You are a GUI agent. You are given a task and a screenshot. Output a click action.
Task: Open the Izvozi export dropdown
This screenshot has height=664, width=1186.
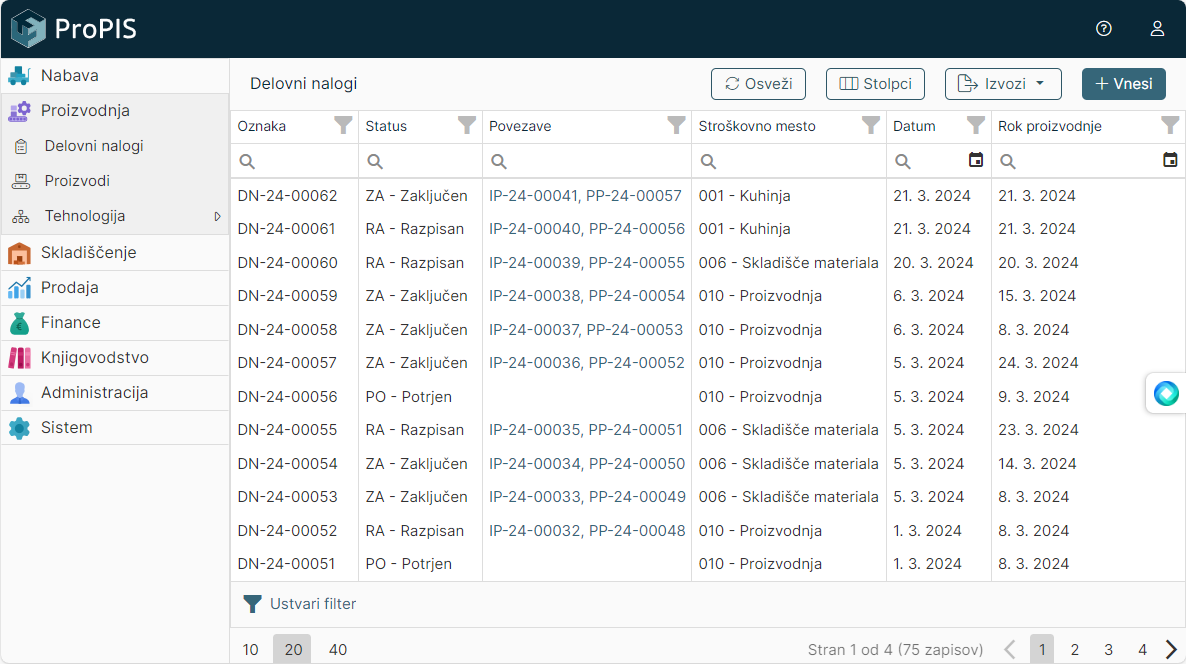point(1003,84)
